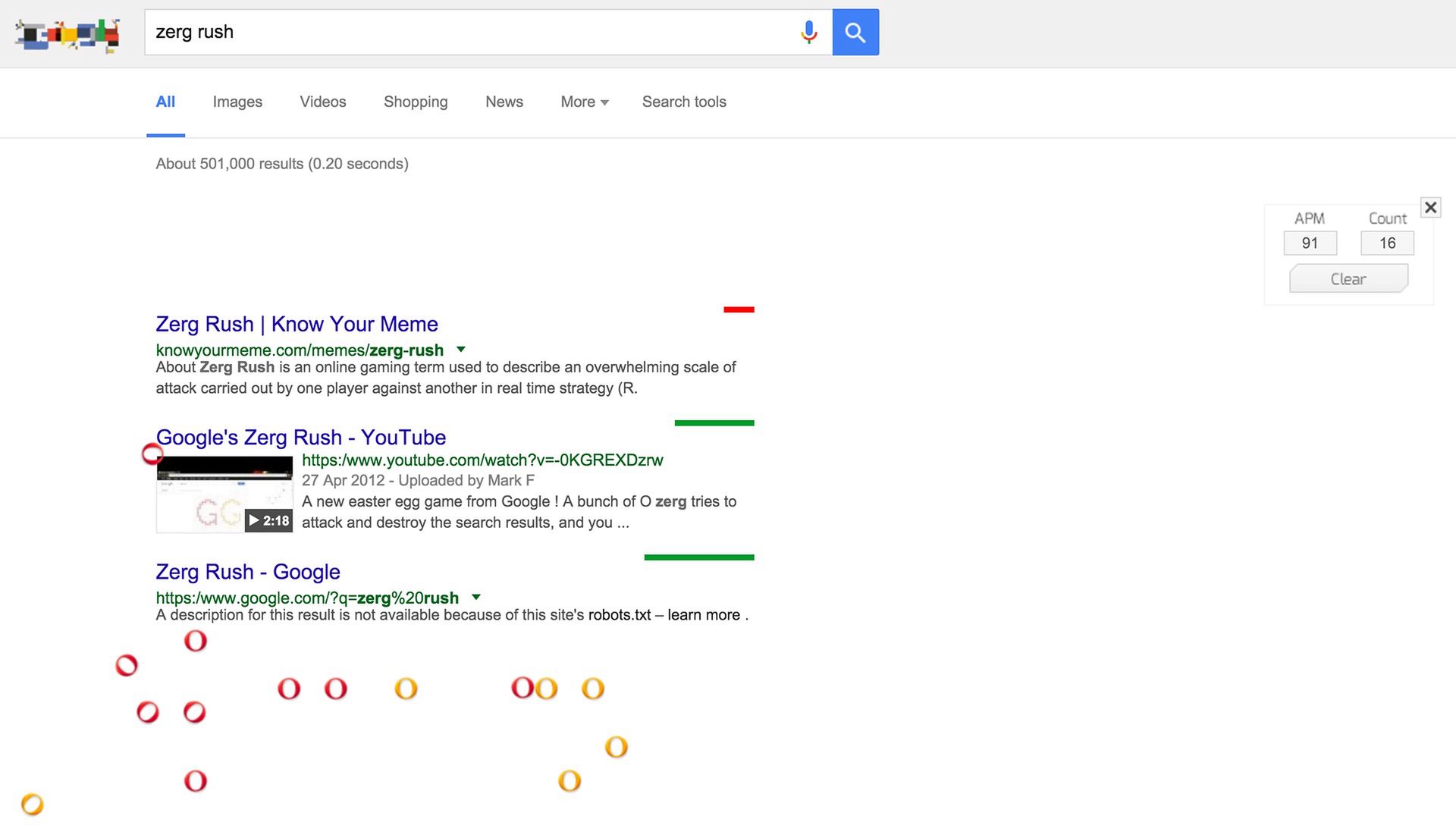Screen dimensions: 1456x835
Task: Expand knowyourmeme result URL dropdown arrow
Action: [460, 350]
